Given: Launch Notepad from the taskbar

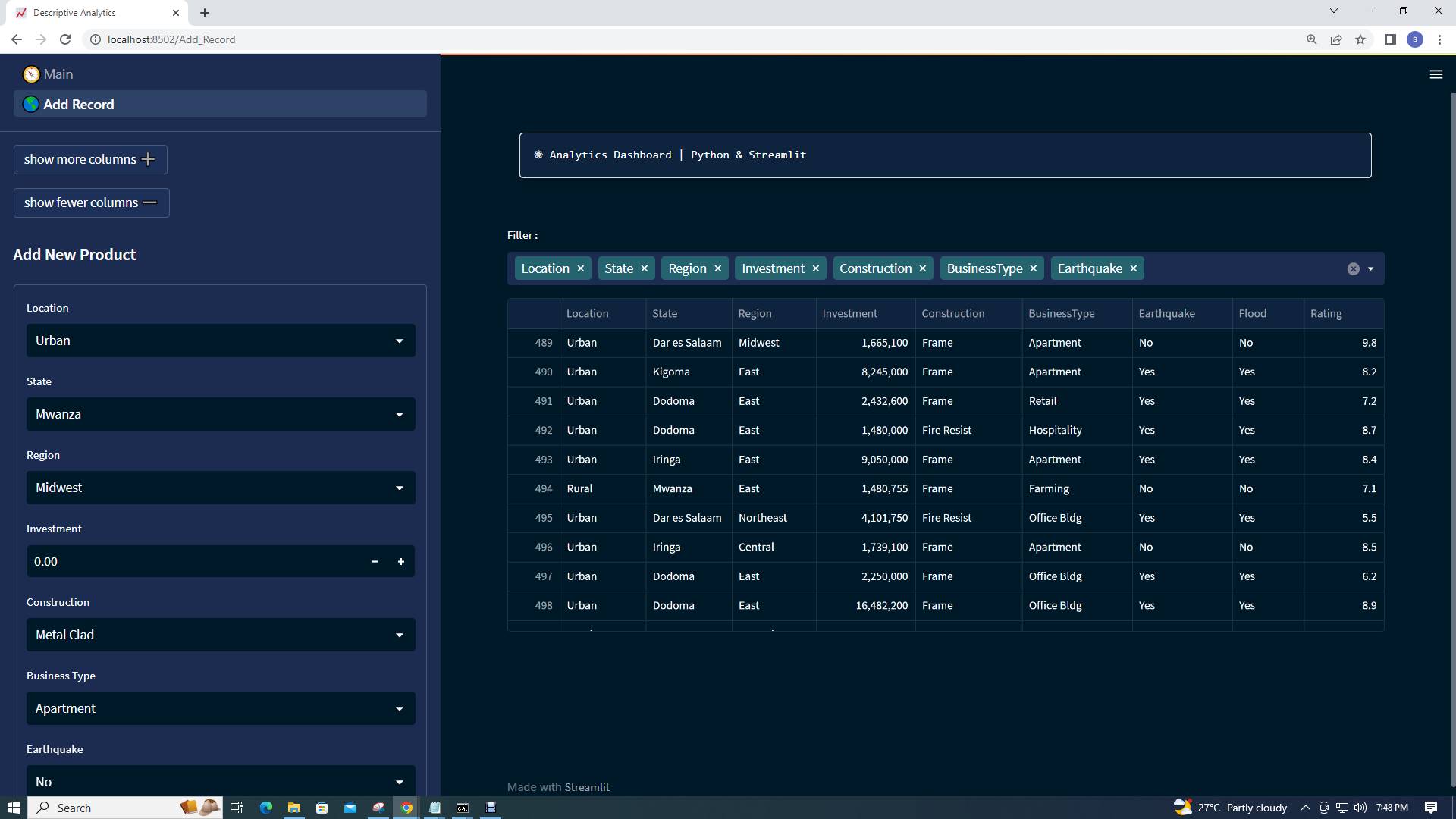Looking at the screenshot, I should [x=435, y=808].
